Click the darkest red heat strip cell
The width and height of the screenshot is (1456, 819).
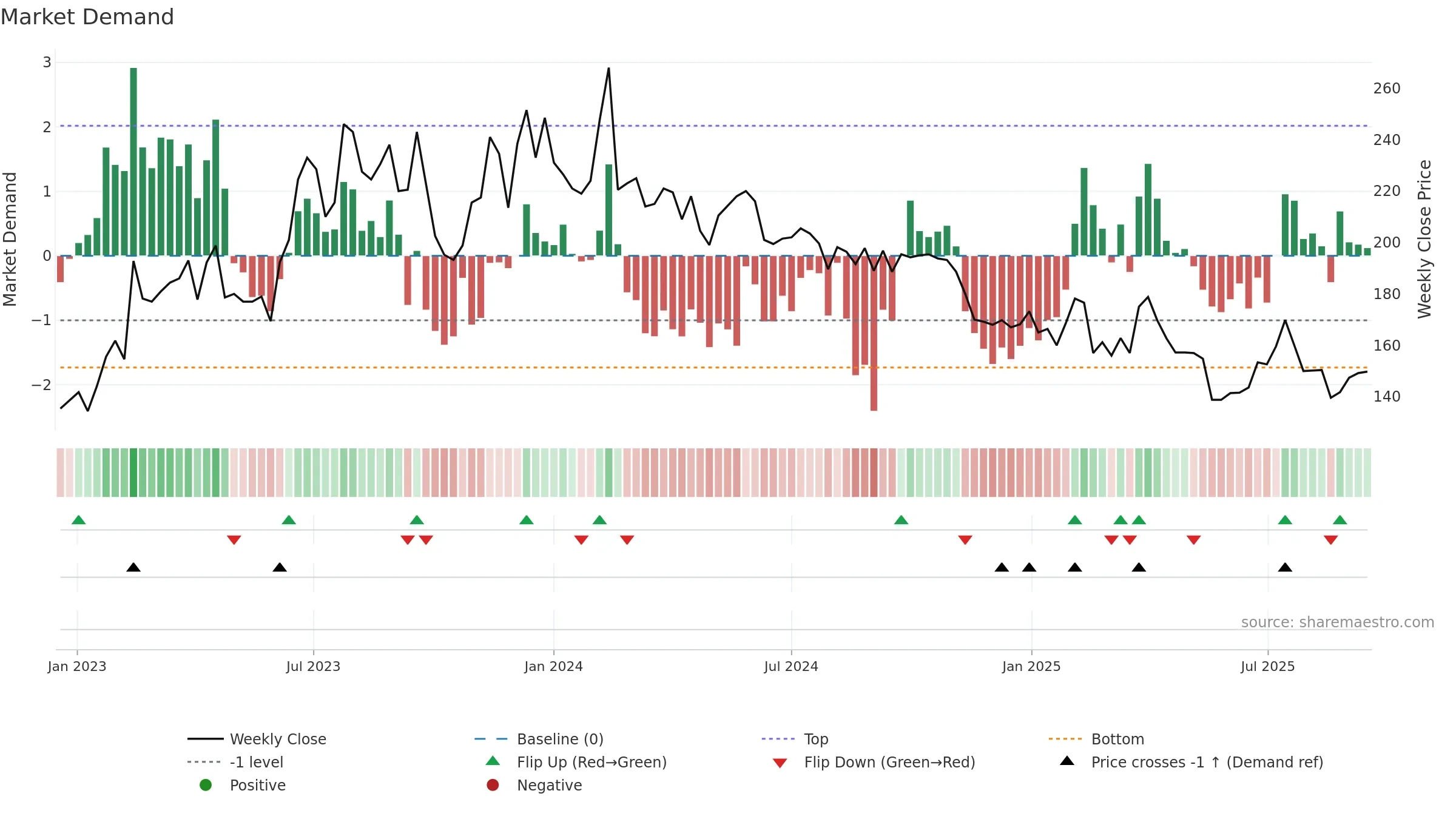tap(874, 473)
